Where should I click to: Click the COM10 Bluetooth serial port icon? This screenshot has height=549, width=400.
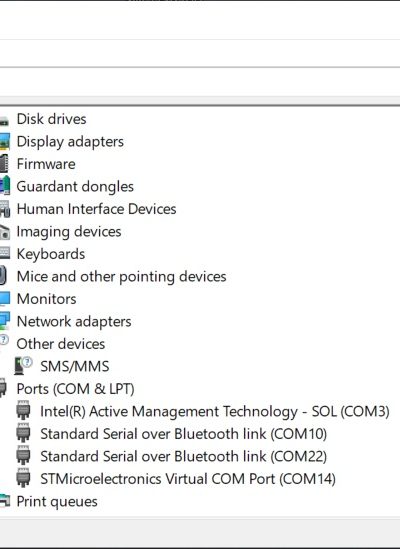tap(23, 433)
